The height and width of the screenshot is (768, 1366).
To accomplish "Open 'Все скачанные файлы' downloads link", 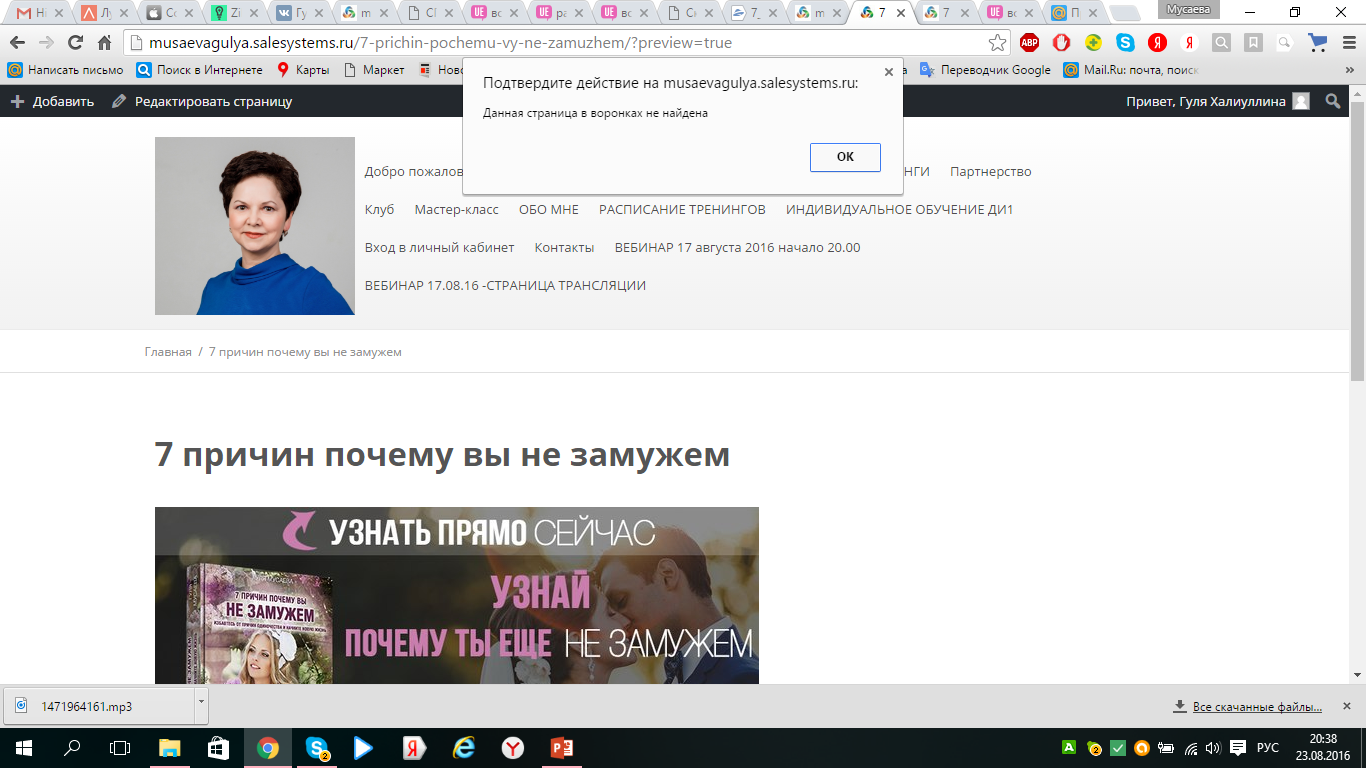I will tap(1256, 707).
